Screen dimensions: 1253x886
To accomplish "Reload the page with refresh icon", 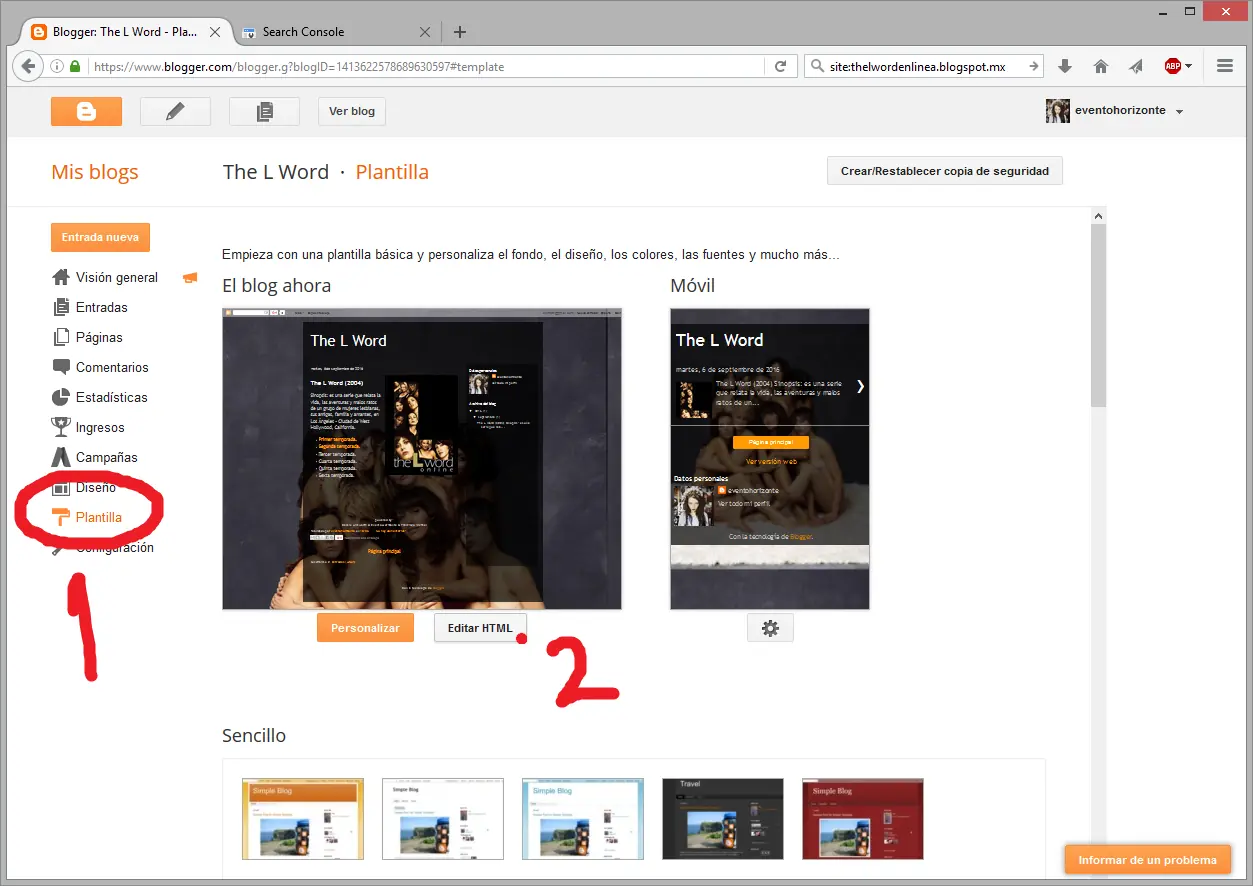I will point(780,67).
